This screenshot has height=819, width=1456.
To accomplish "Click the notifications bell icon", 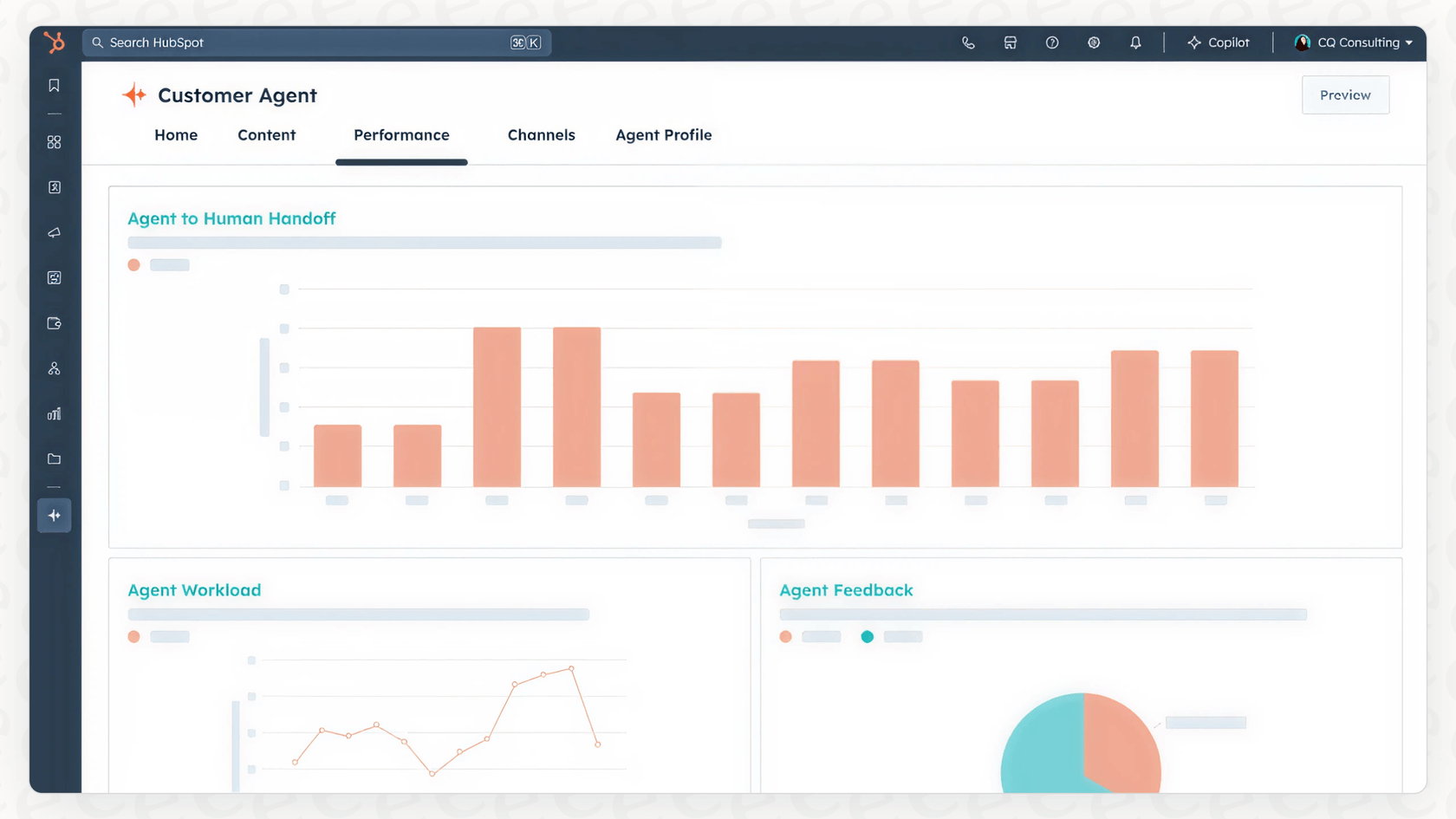I will pos(1135,42).
